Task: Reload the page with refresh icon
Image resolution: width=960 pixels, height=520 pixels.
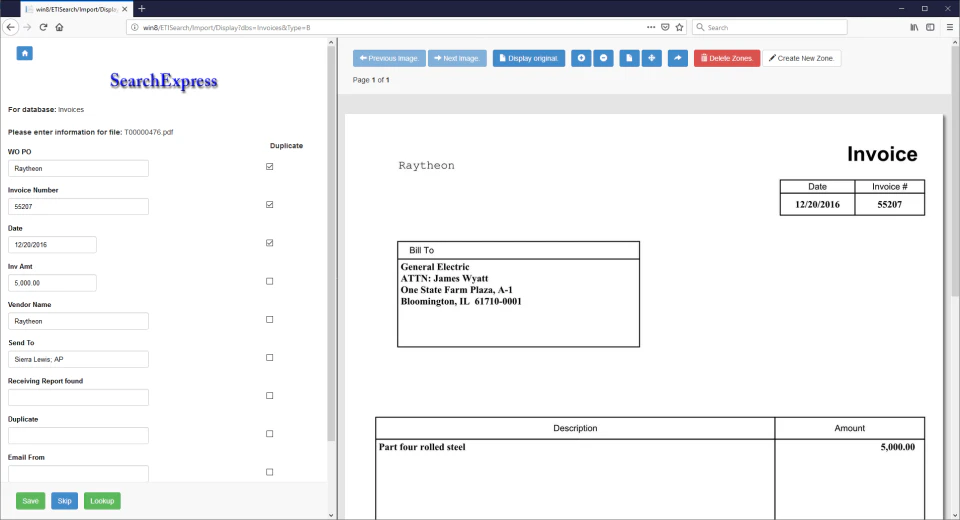Action: pos(43,27)
